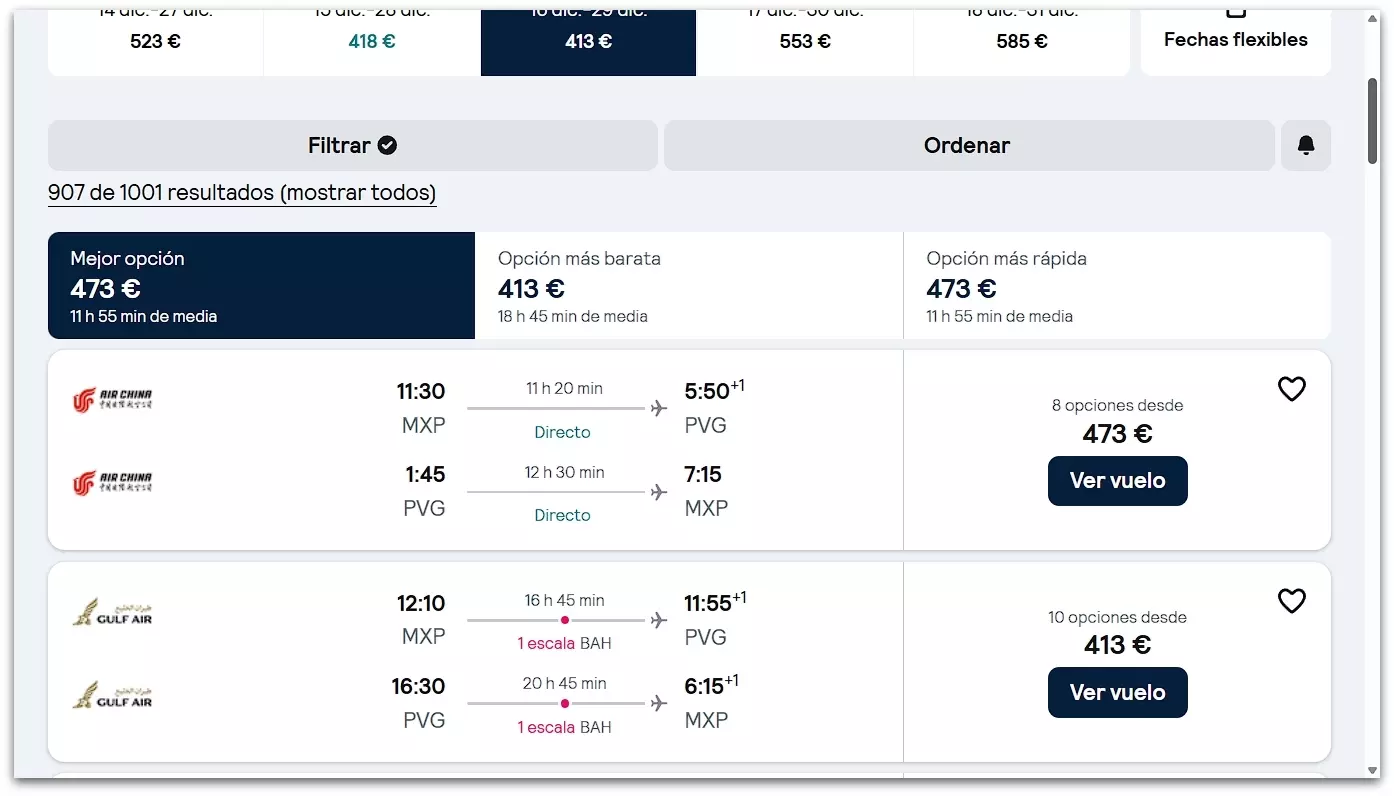Open the Filtrar filter panel
This screenshot has height=796, width=1394.
352,146
